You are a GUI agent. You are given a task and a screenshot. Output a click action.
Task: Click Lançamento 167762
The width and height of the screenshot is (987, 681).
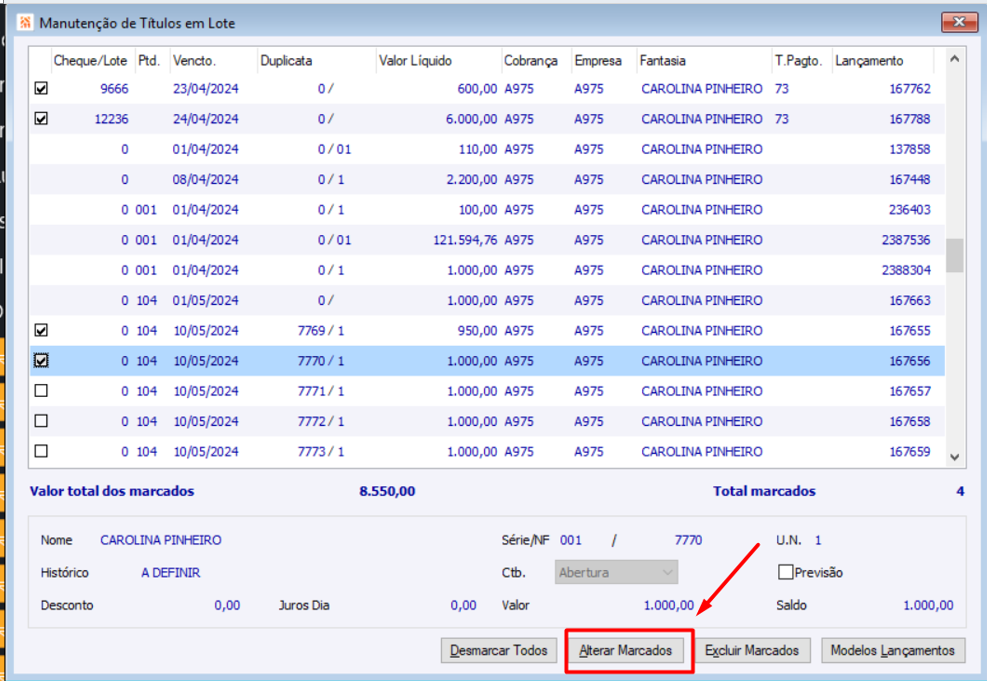[x=910, y=89]
